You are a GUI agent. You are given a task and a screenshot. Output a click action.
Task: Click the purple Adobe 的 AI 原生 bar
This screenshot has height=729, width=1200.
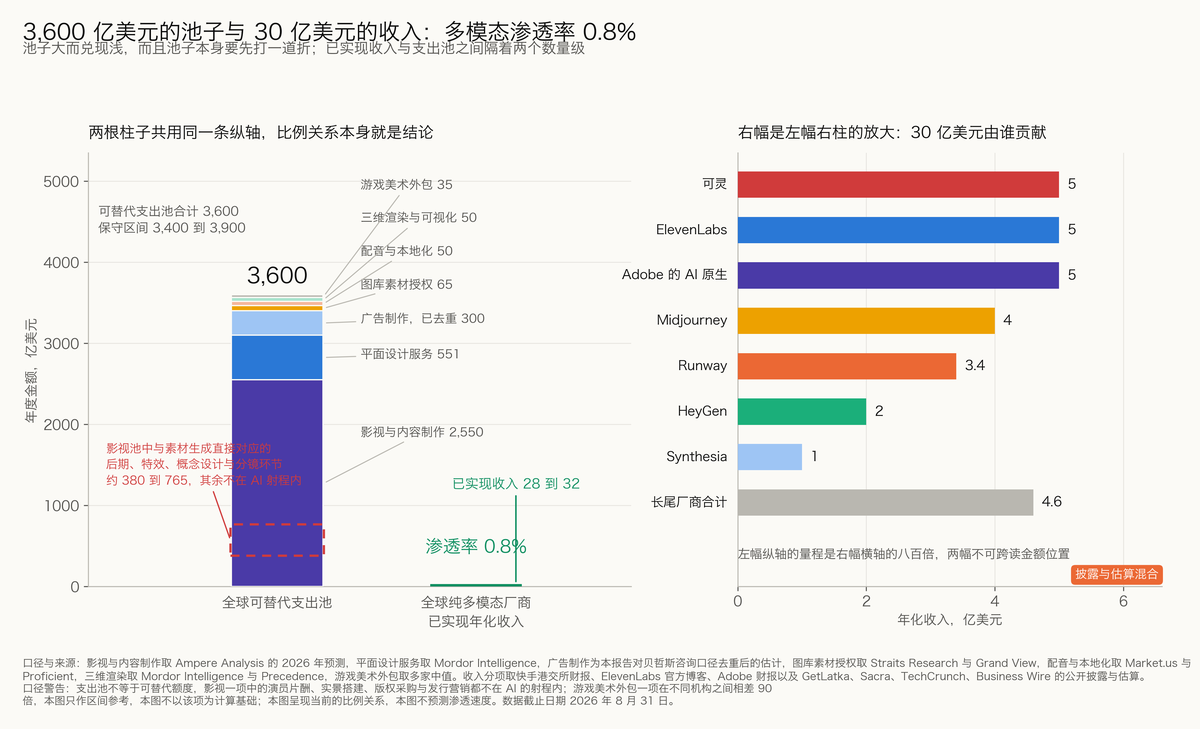898,275
